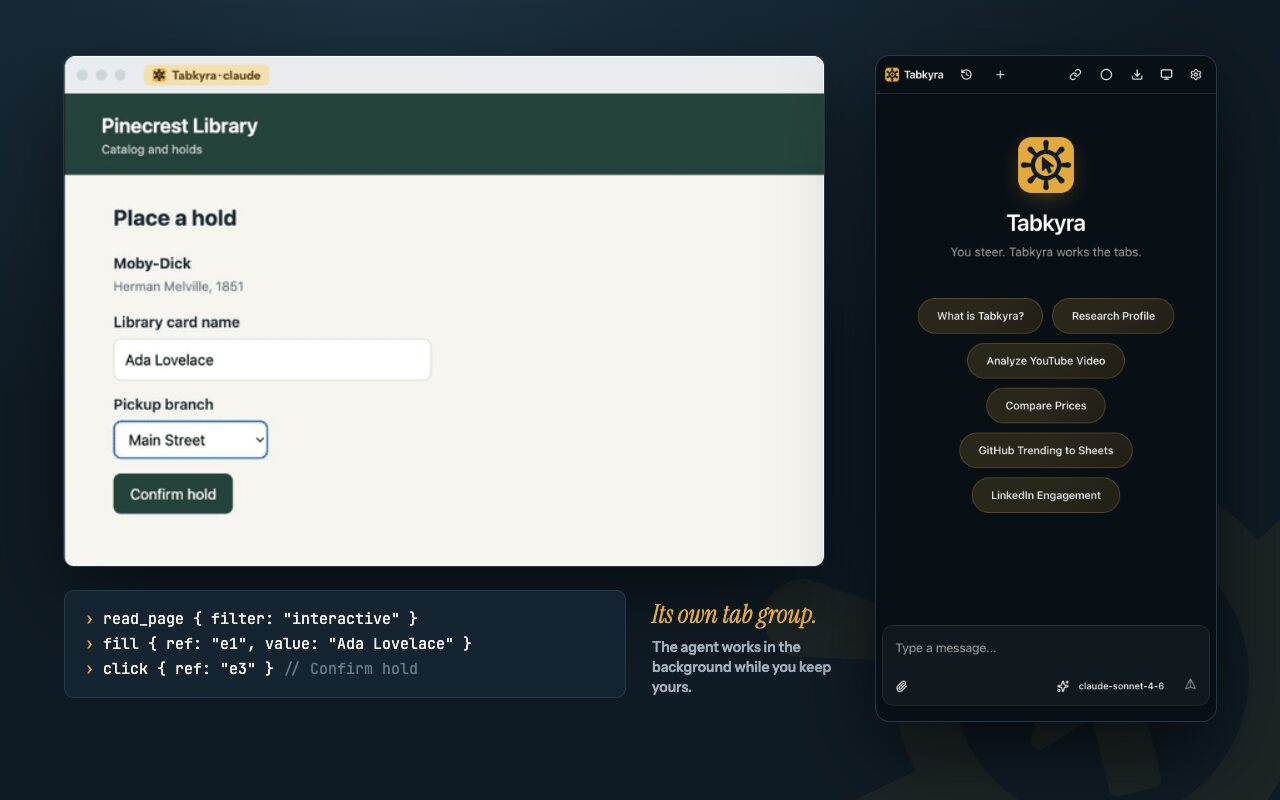Click the 'Library card name' label
This screenshot has height=800, width=1280.
[177, 322]
